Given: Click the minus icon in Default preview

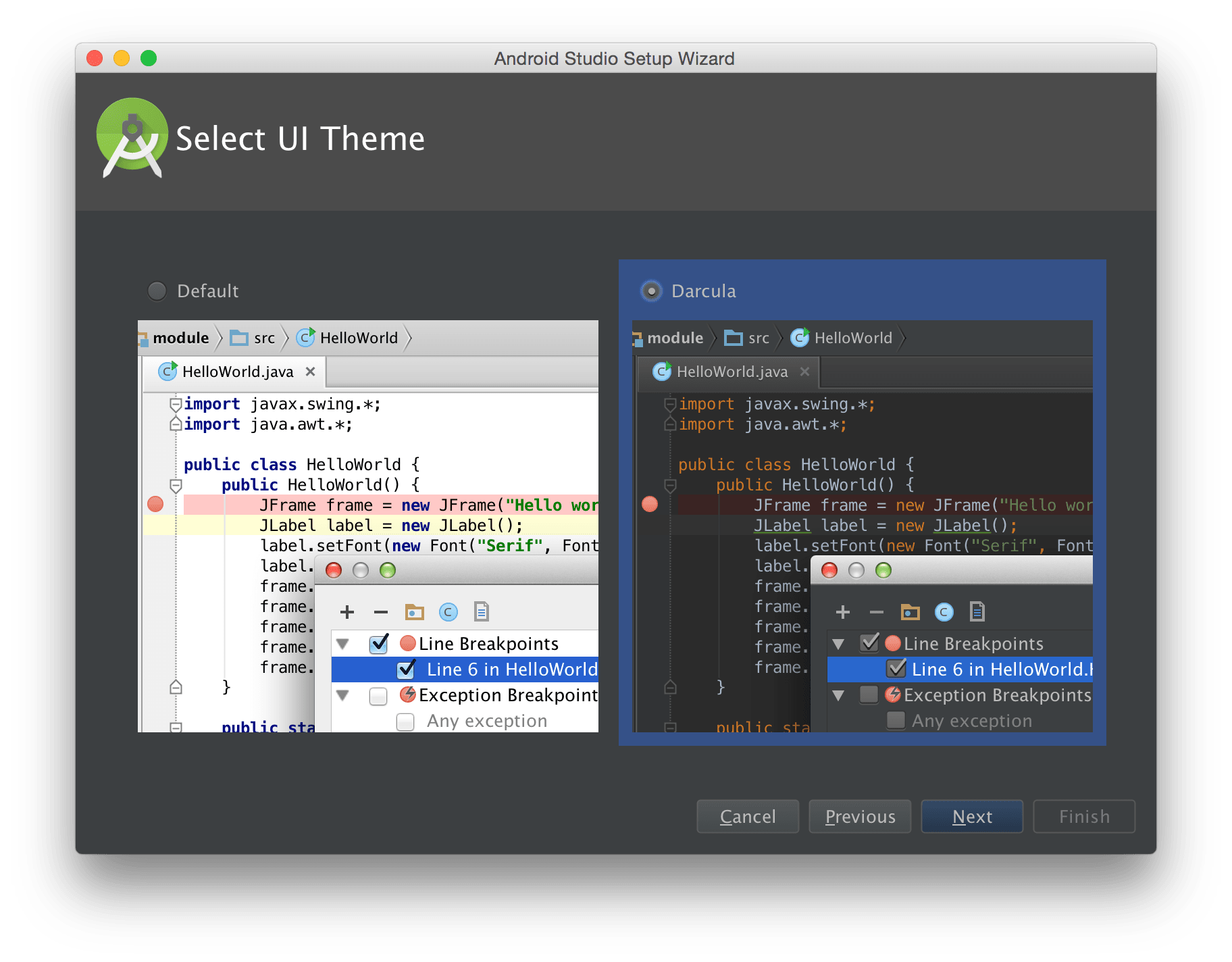Looking at the screenshot, I should [x=381, y=612].
